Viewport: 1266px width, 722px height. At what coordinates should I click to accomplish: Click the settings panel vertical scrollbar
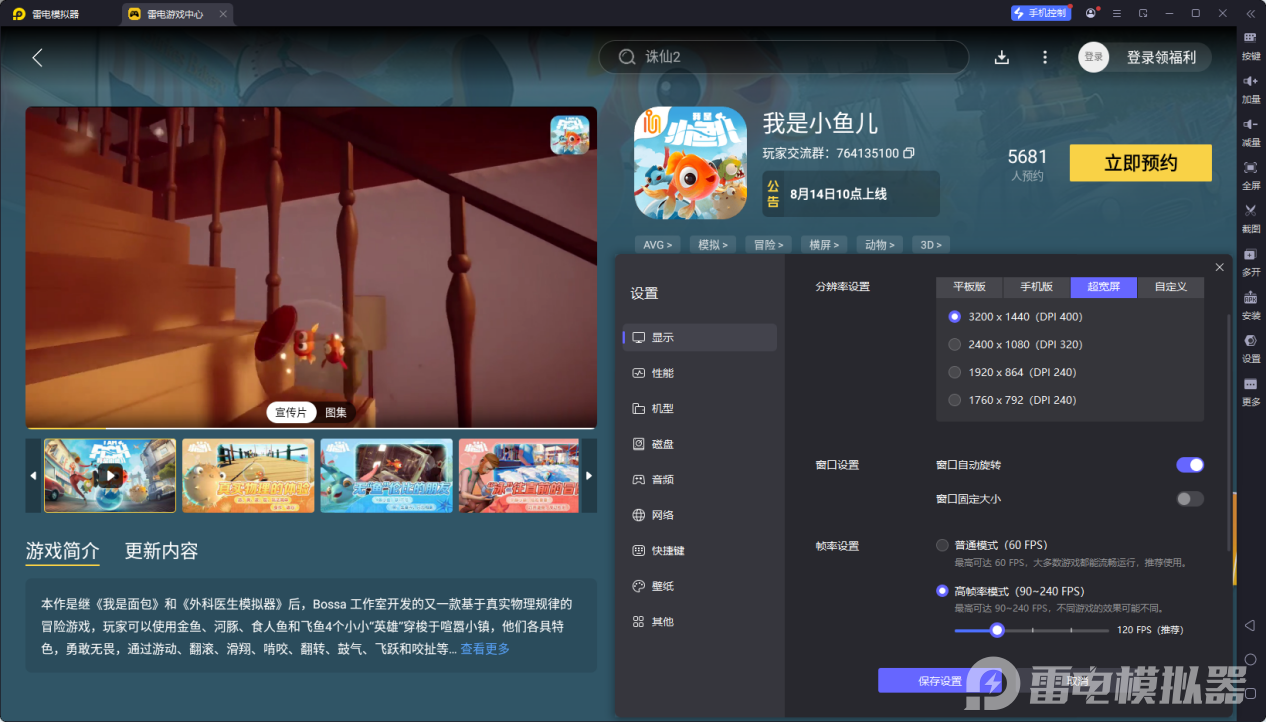pyautogui.click(x=1229, y=432)
